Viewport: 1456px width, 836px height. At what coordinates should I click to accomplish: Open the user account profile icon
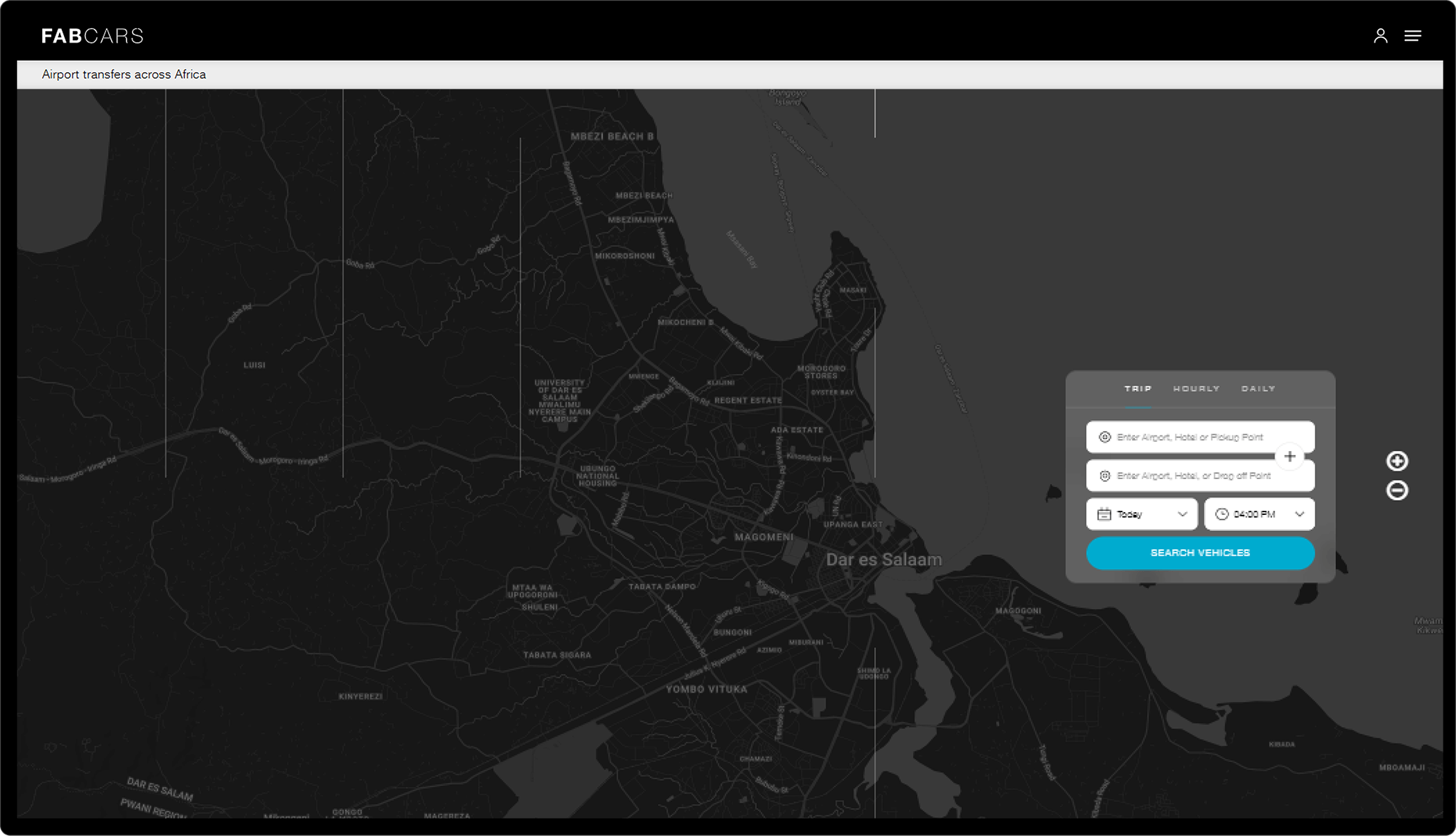click(1380, 36)
